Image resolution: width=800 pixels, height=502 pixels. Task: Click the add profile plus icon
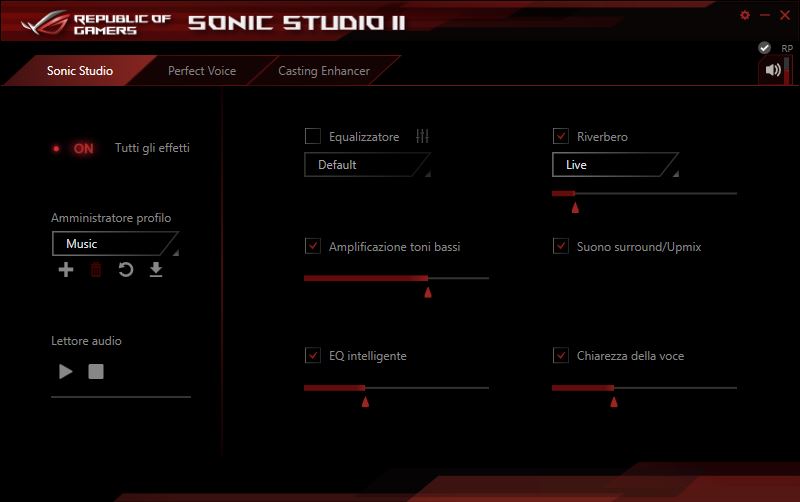click(x=66, y=270)
